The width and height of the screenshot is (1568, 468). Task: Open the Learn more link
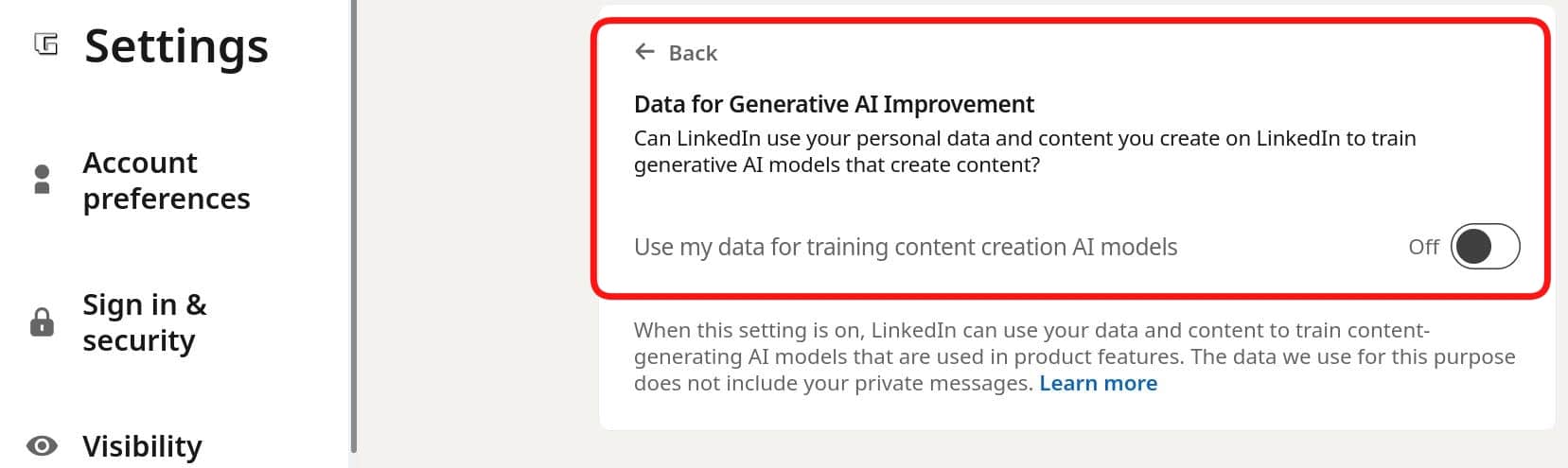1098,383
